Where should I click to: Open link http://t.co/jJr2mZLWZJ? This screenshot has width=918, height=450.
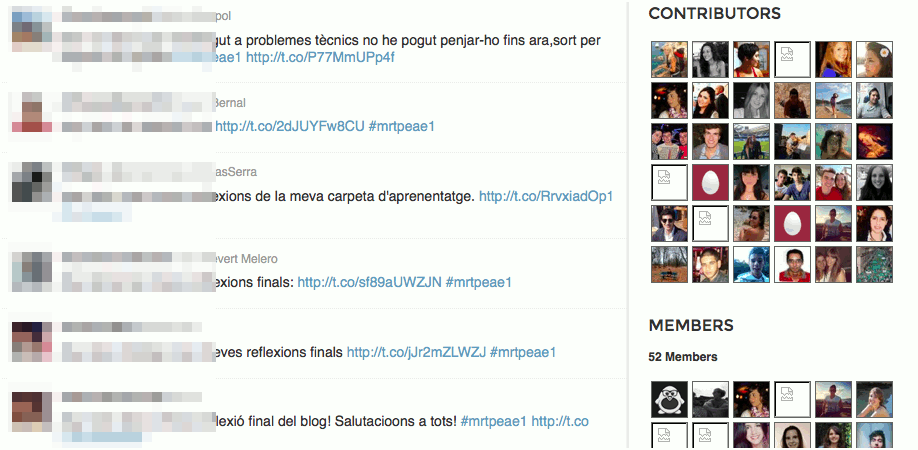[x=416, y=352]
